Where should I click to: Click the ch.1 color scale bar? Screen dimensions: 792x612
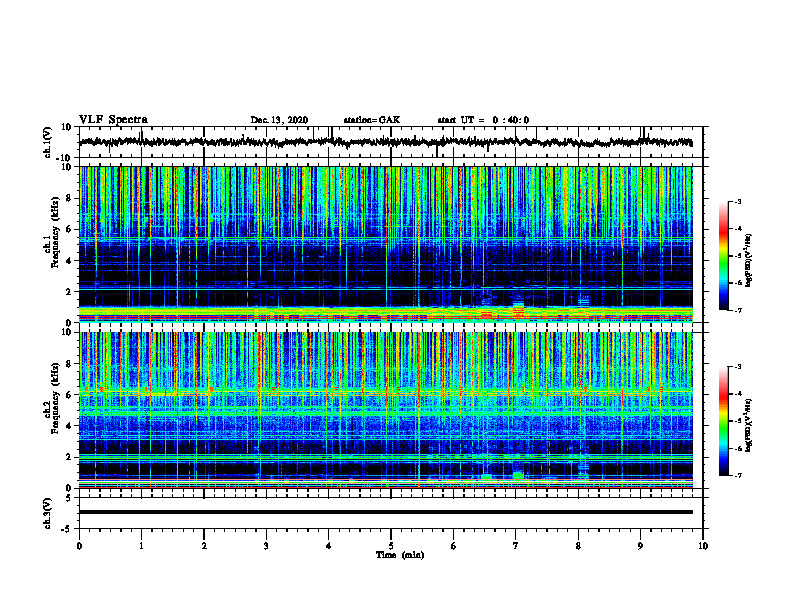[x=724, y=256]
